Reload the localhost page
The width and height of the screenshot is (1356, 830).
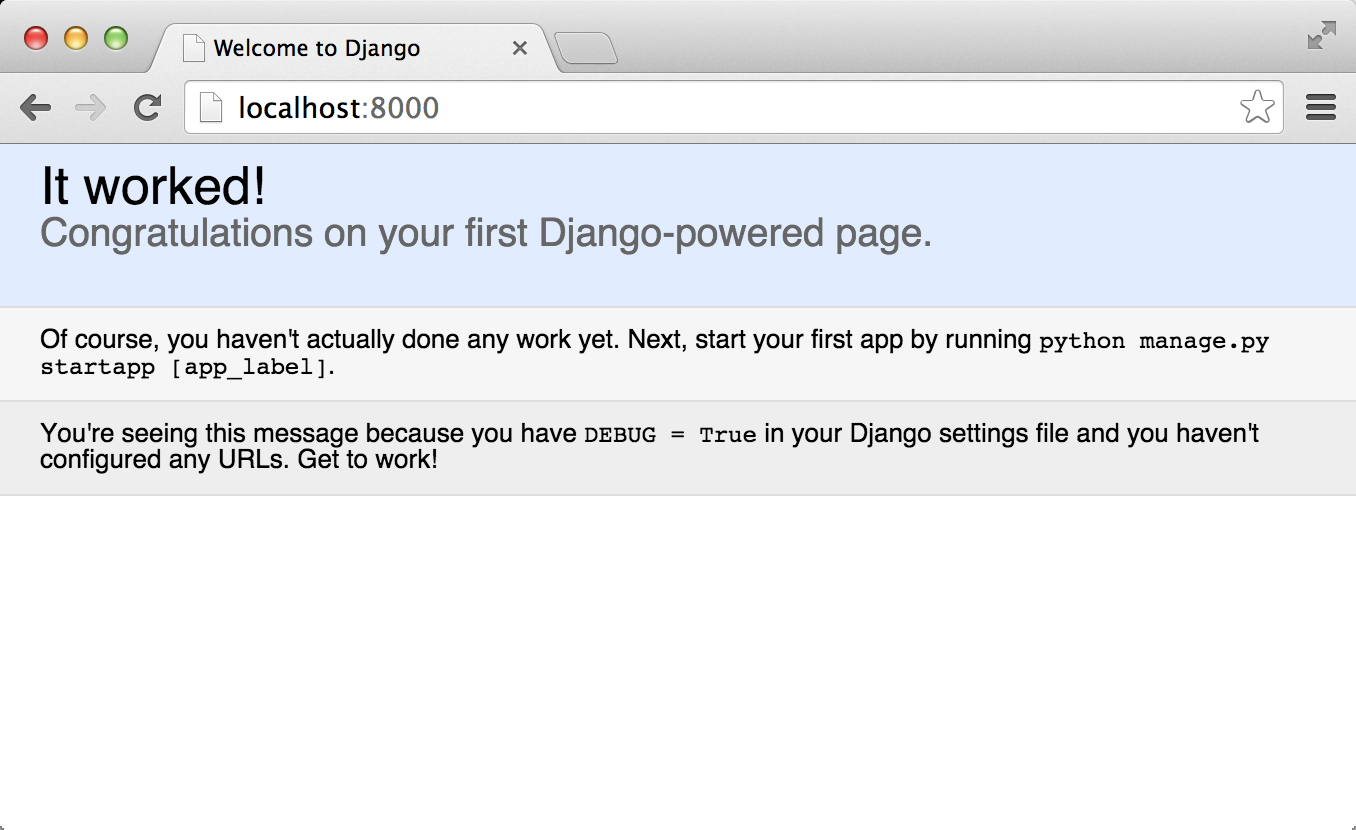pyautogui.click(x=148, y=108)
